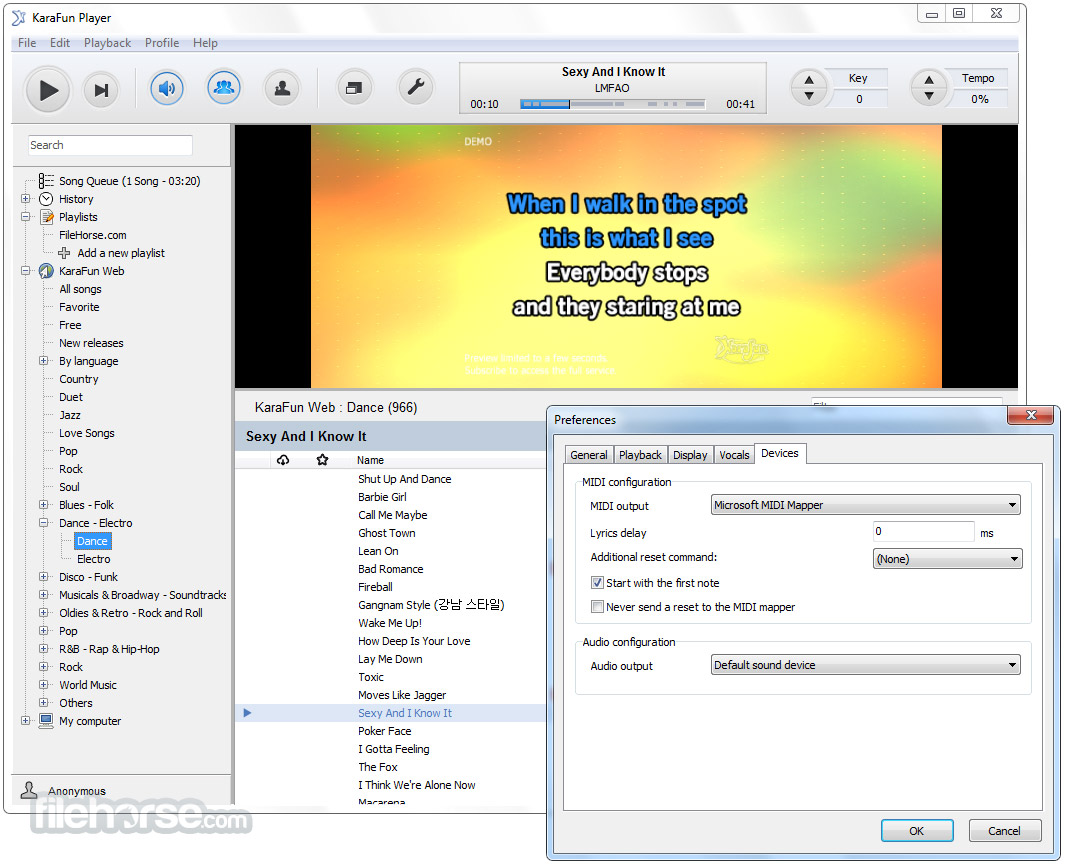Enable Never send a reset to MIDI mapper
This screenshot has width=1065, height=864.
597,607
